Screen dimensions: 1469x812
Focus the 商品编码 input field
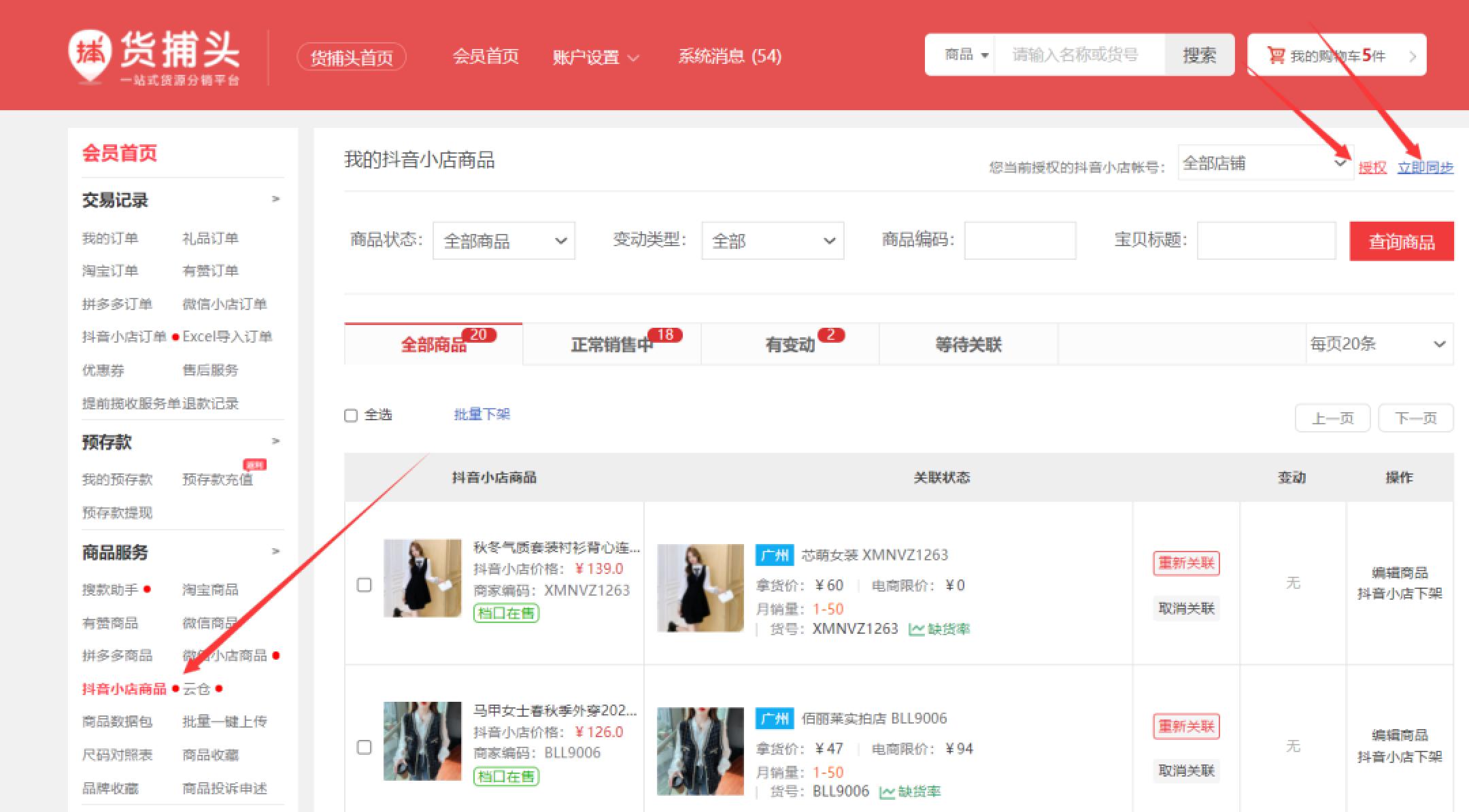[x=1020, y=241]
